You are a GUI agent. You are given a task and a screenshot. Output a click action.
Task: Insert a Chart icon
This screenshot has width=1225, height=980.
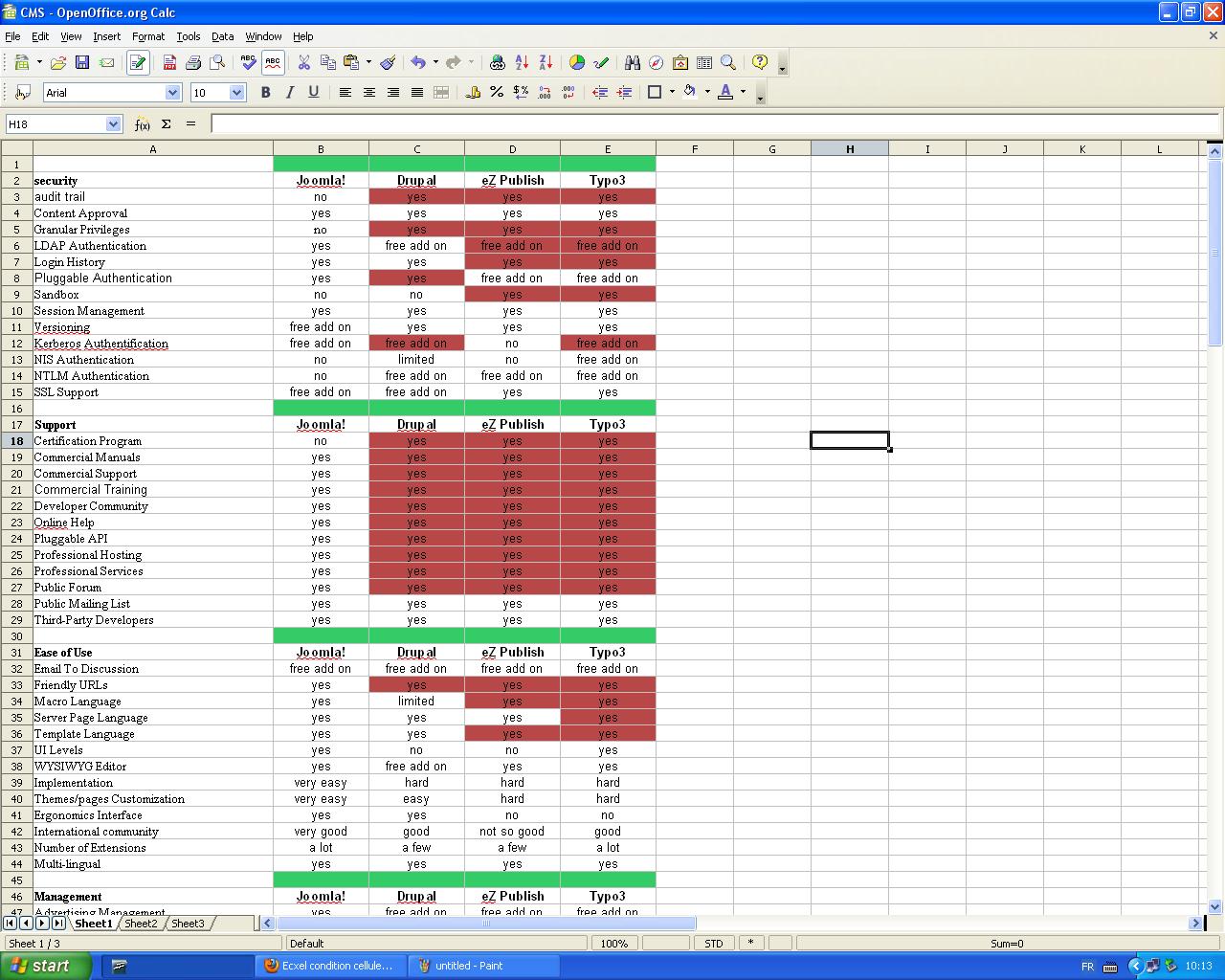pos(577,62)
